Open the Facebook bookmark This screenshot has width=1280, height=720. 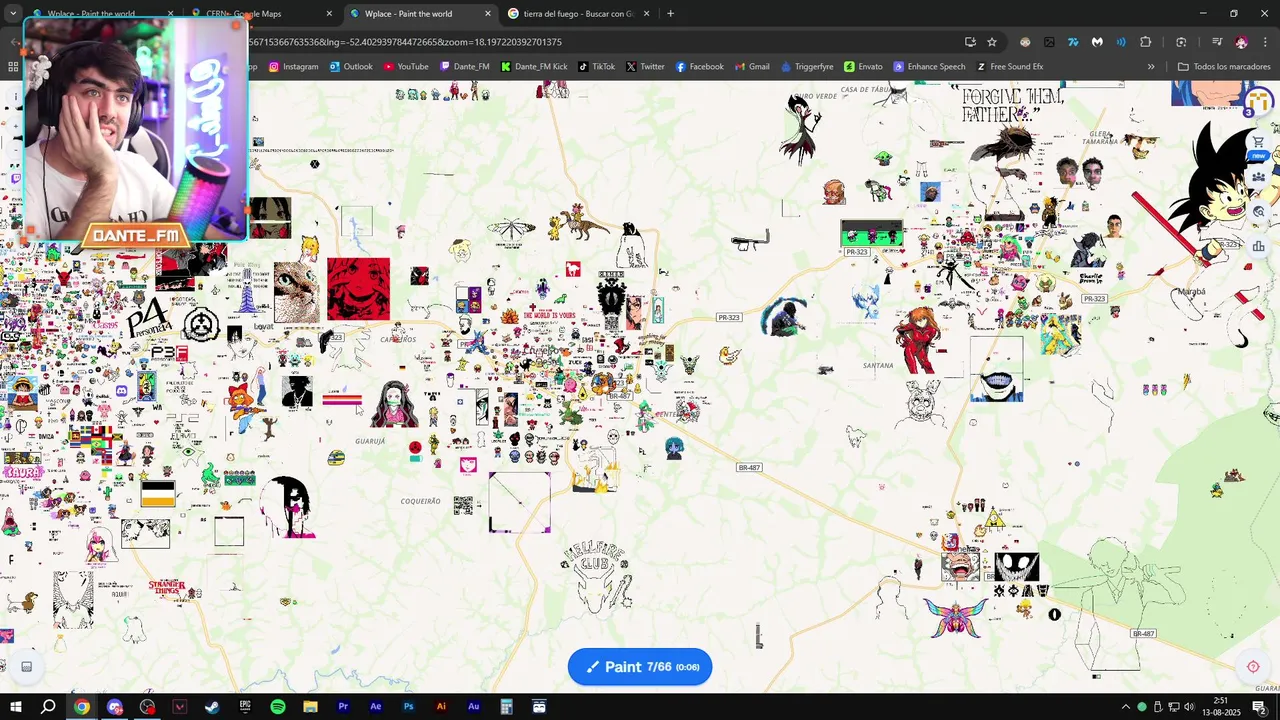(x=699, y=67)
